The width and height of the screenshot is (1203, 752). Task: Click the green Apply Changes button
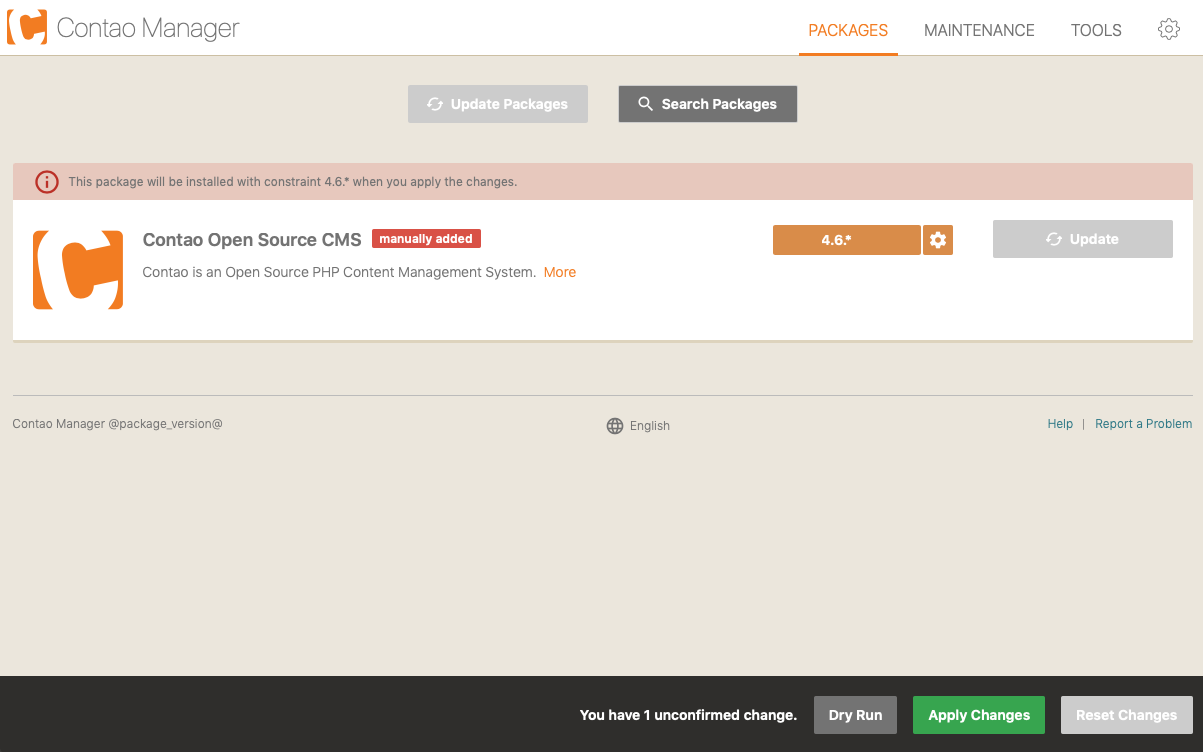coord(979,715)
